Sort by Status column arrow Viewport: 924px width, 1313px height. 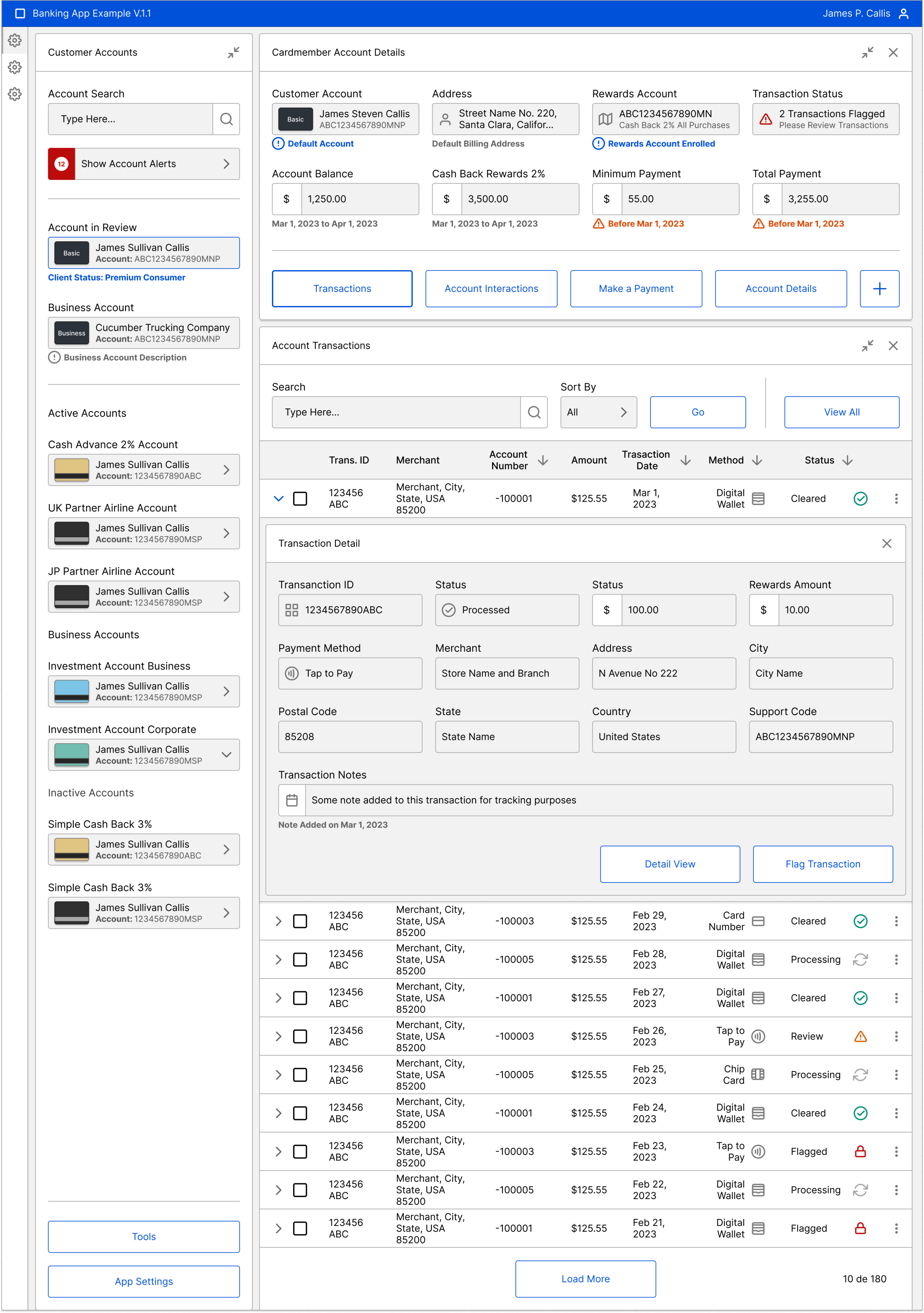point(847,460)
